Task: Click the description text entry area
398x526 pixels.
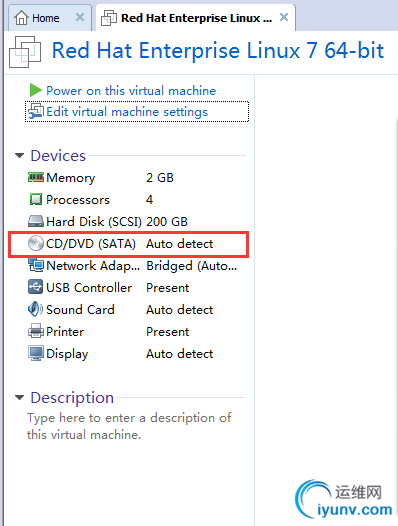Action: click(x=129, y=426)
